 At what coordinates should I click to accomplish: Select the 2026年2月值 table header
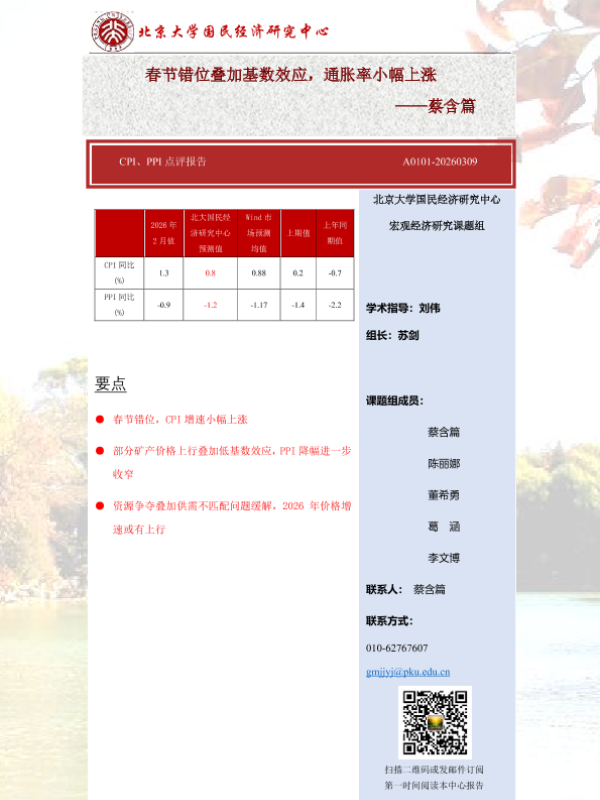tap(163, 233)
